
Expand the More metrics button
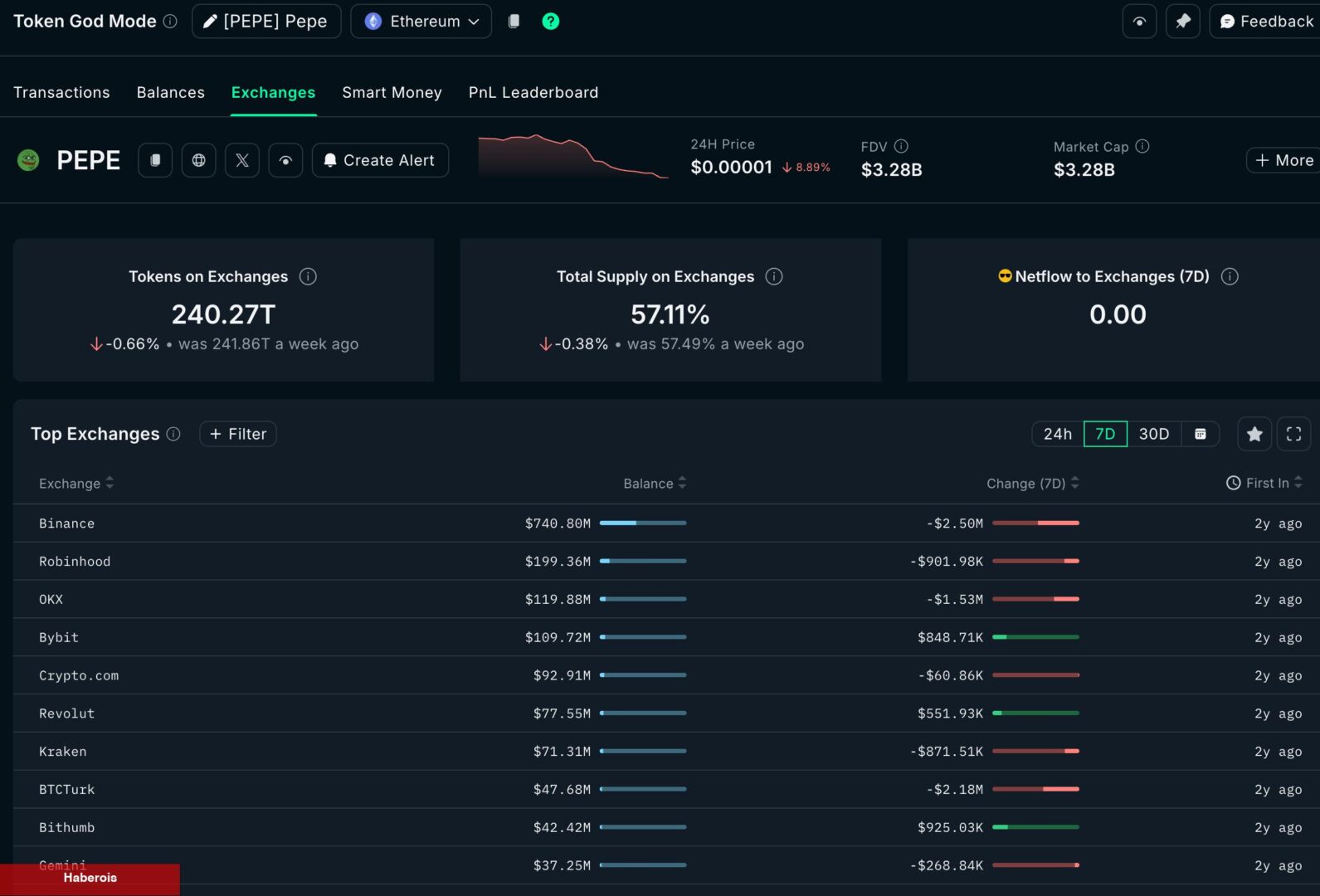tap(1284, 160)
